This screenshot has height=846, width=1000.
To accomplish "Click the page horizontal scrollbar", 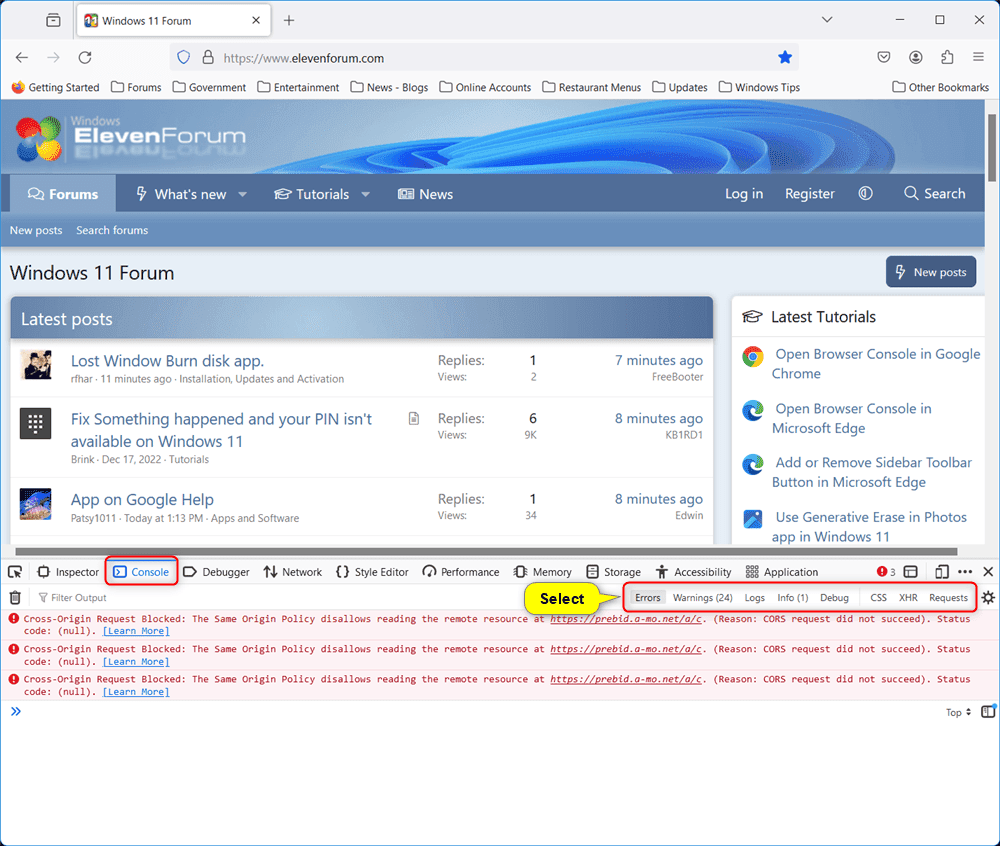I will 486,551.
